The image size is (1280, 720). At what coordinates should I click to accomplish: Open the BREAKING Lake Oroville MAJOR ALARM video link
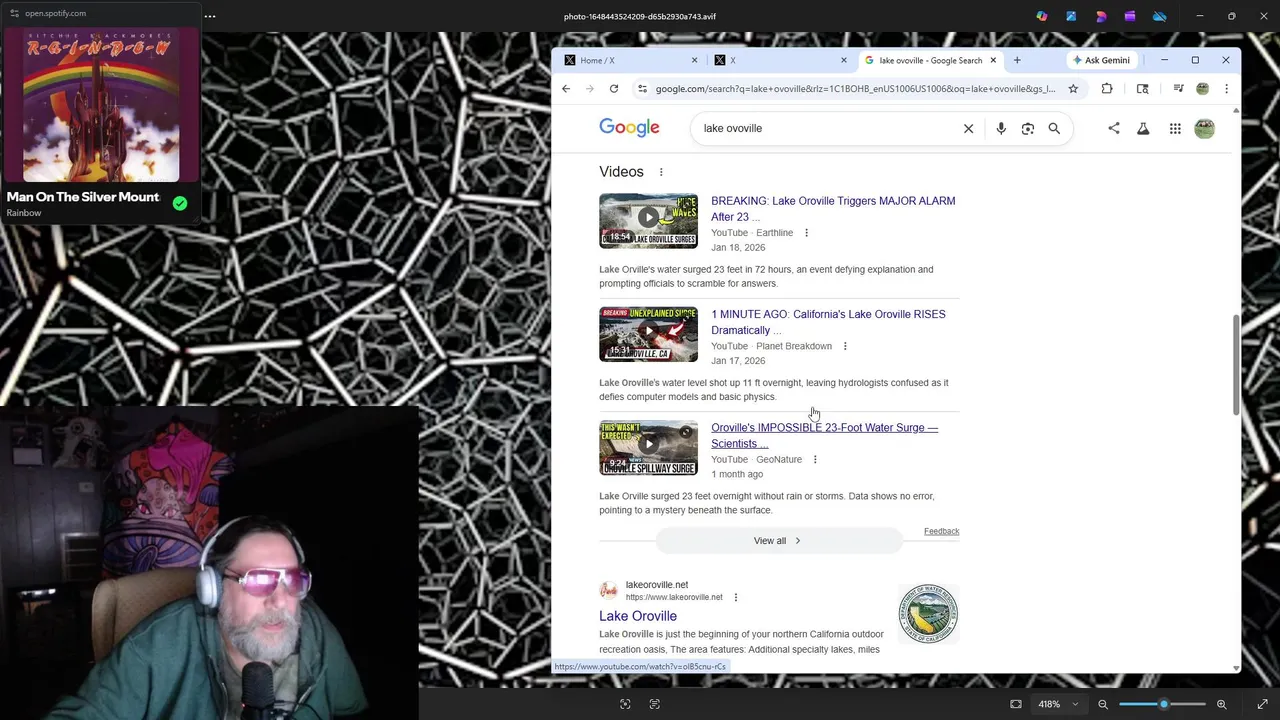[833, 209]
